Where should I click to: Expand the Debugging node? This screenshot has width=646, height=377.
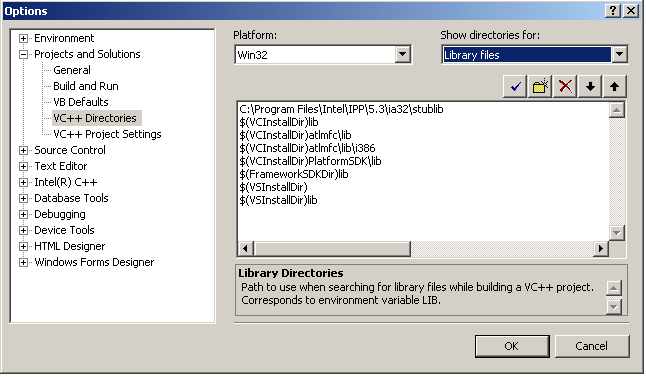pyautogui.click(x=23, y=215)
